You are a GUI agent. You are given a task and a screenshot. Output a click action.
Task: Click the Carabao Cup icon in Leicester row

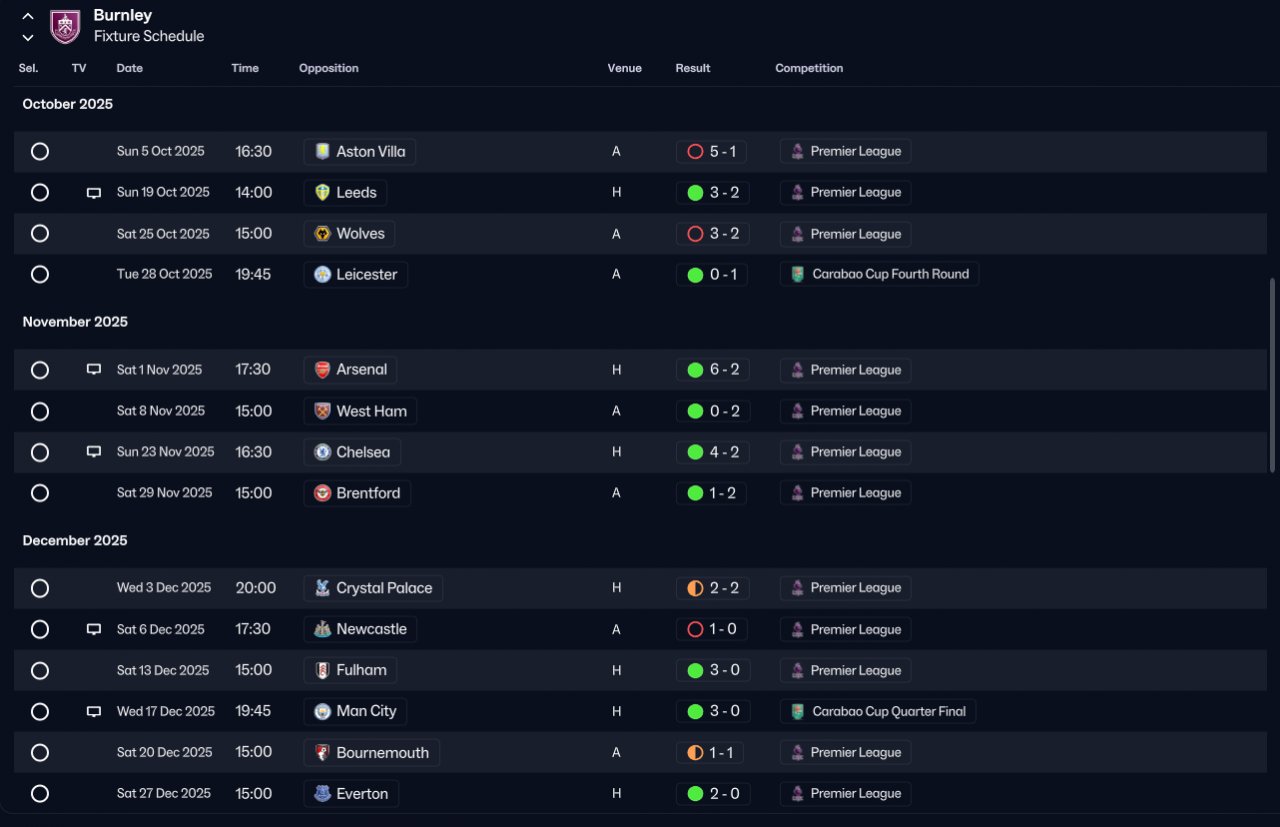tap(797, 274)
